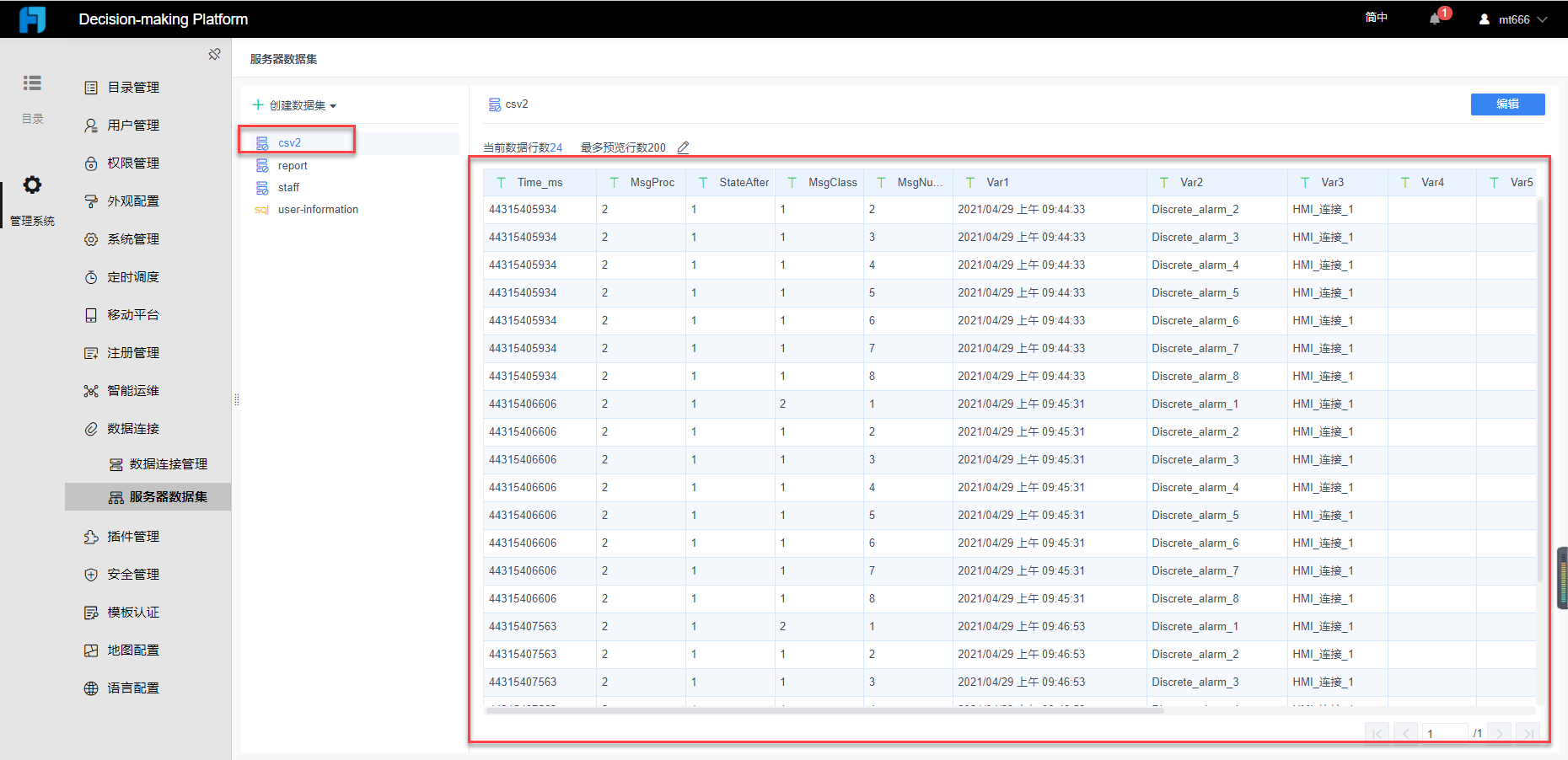This screenshot has width=1568, height=760.
Task: Click the 安全管理 shield icon
Action: click(91, 575)
